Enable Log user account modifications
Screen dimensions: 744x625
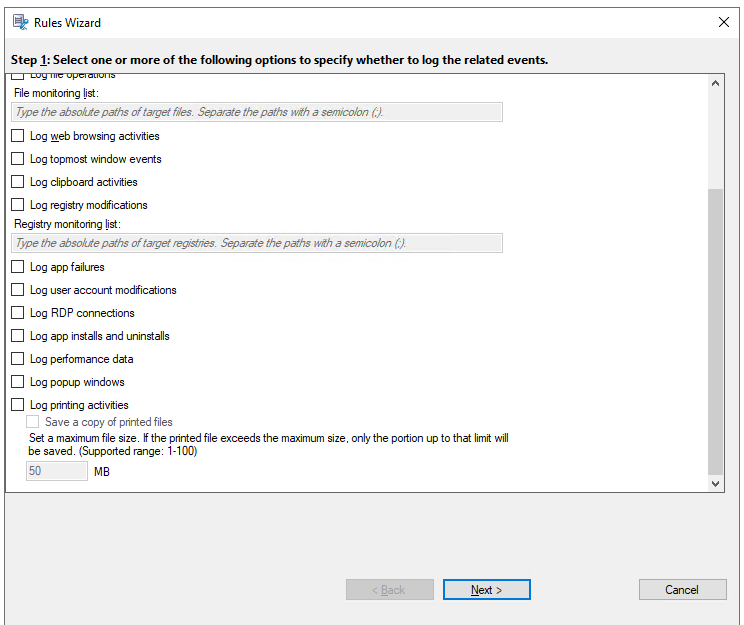coord(18,290)
